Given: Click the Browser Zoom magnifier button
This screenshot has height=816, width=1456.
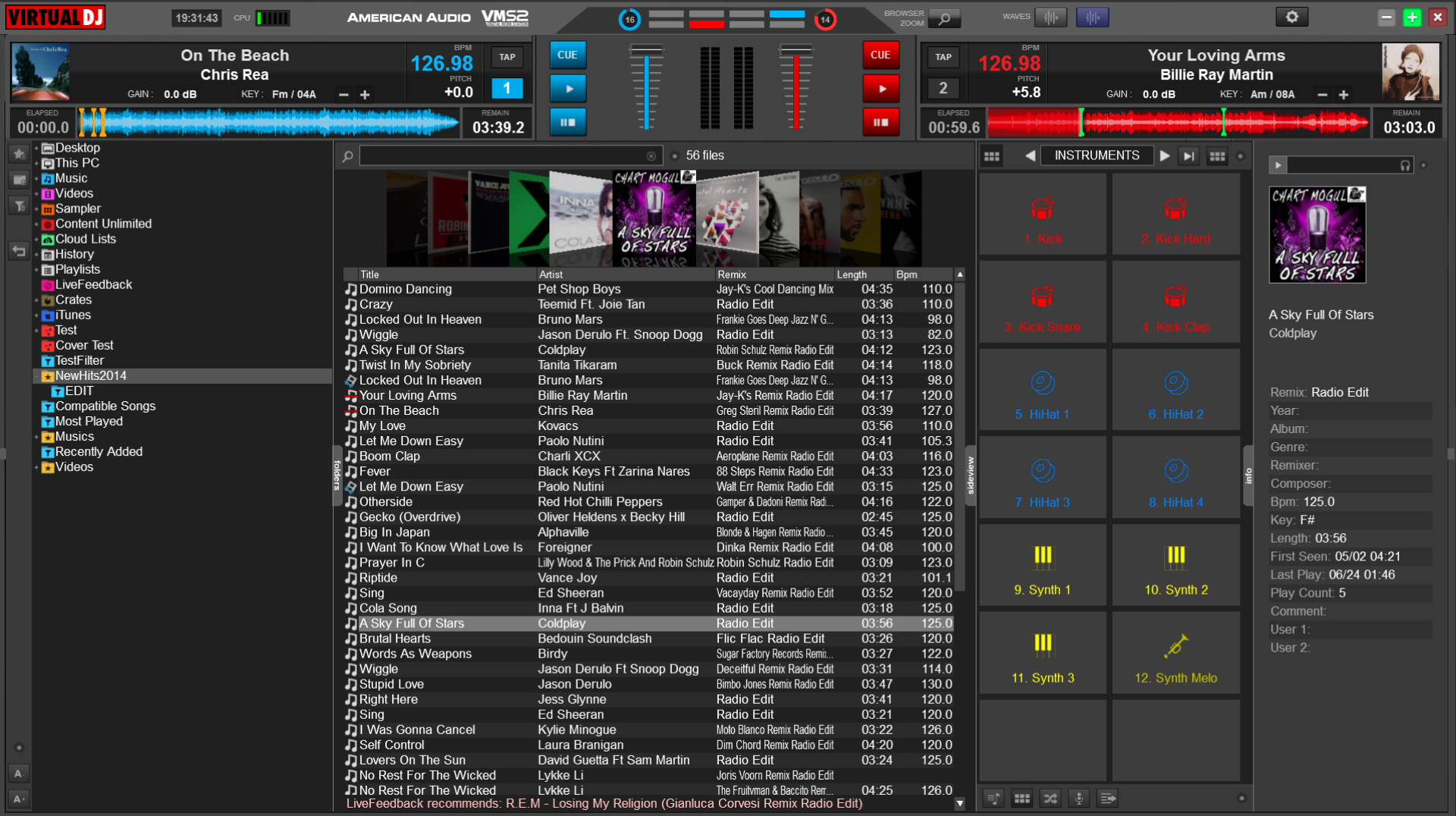Looking at the screenshot, I should (x=944, y=18).
